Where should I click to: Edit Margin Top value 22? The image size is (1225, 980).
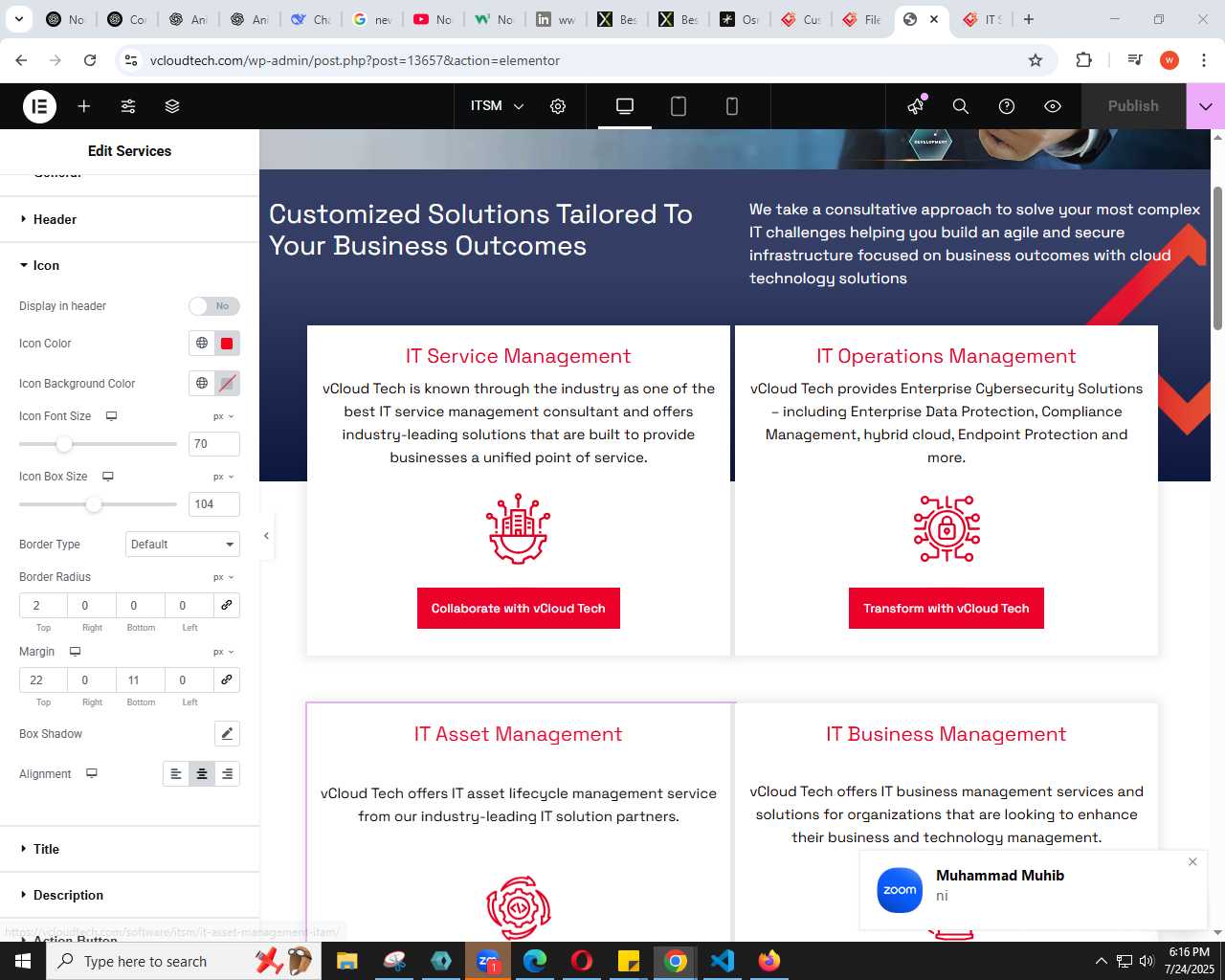point(43,680)
